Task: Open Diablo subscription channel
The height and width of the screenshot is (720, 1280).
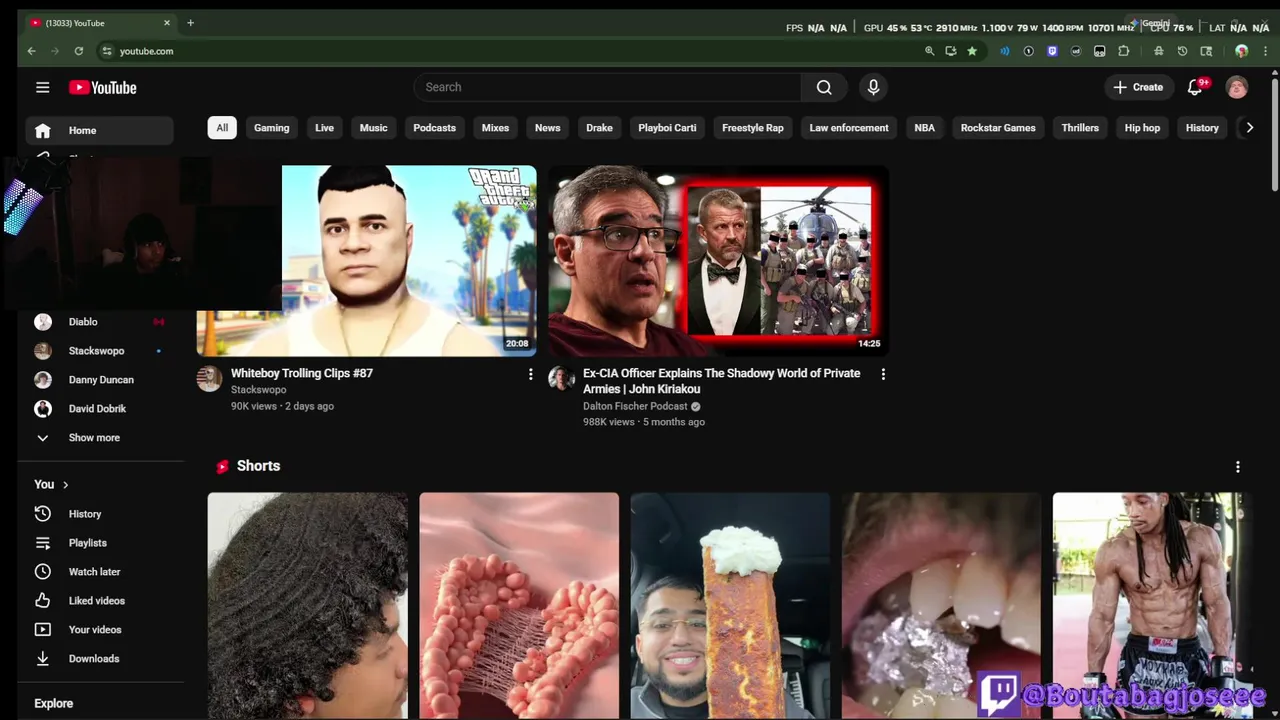Action: pos(99,322)
